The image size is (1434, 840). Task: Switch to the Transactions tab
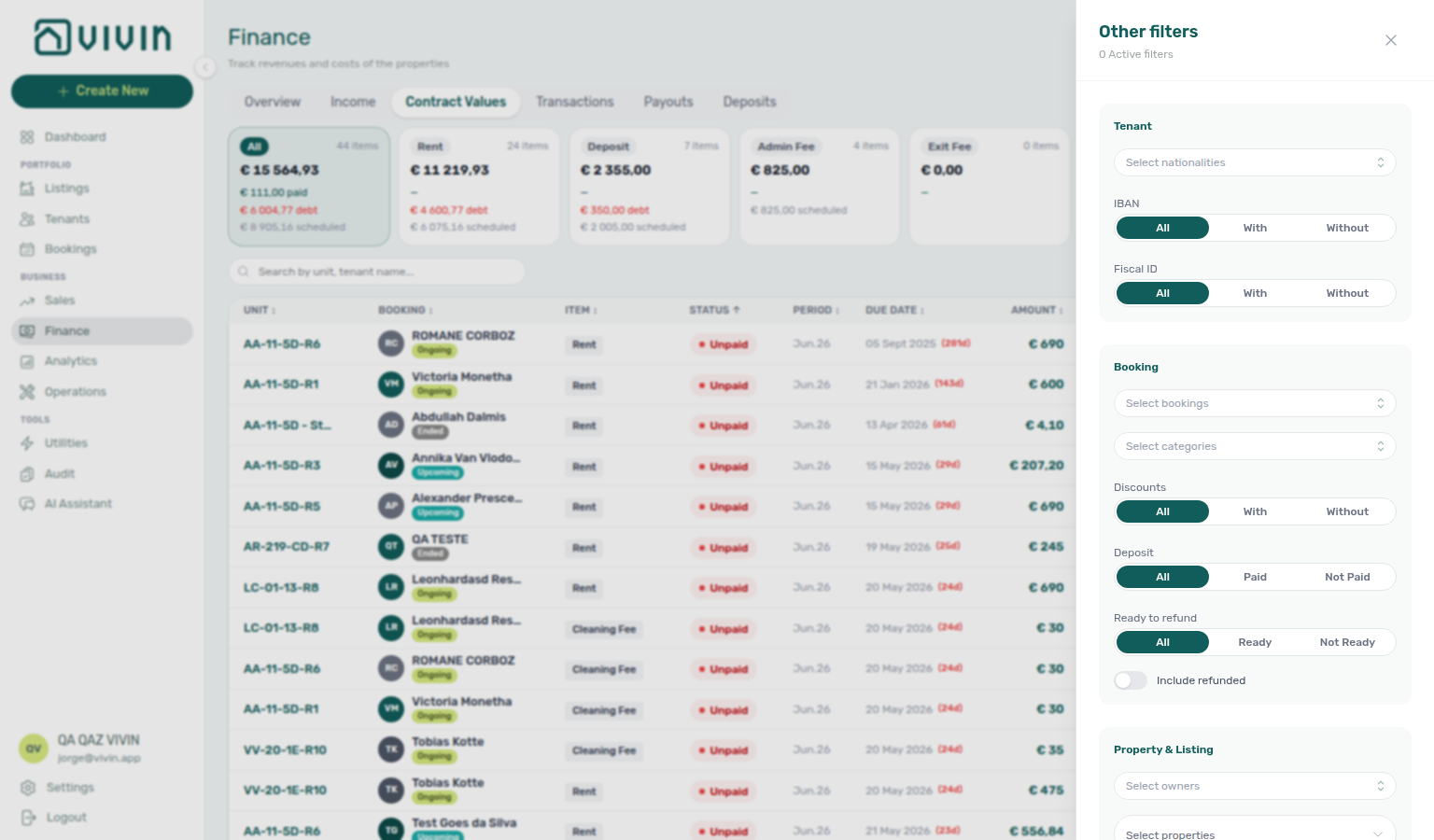click(x=575, y=102)
